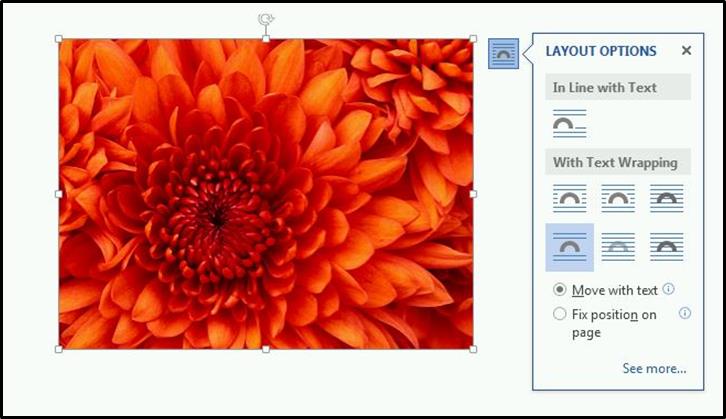Select Top and Bottom wrapping
This screenshot has width=726, height=419.
(x=570, y=247)
